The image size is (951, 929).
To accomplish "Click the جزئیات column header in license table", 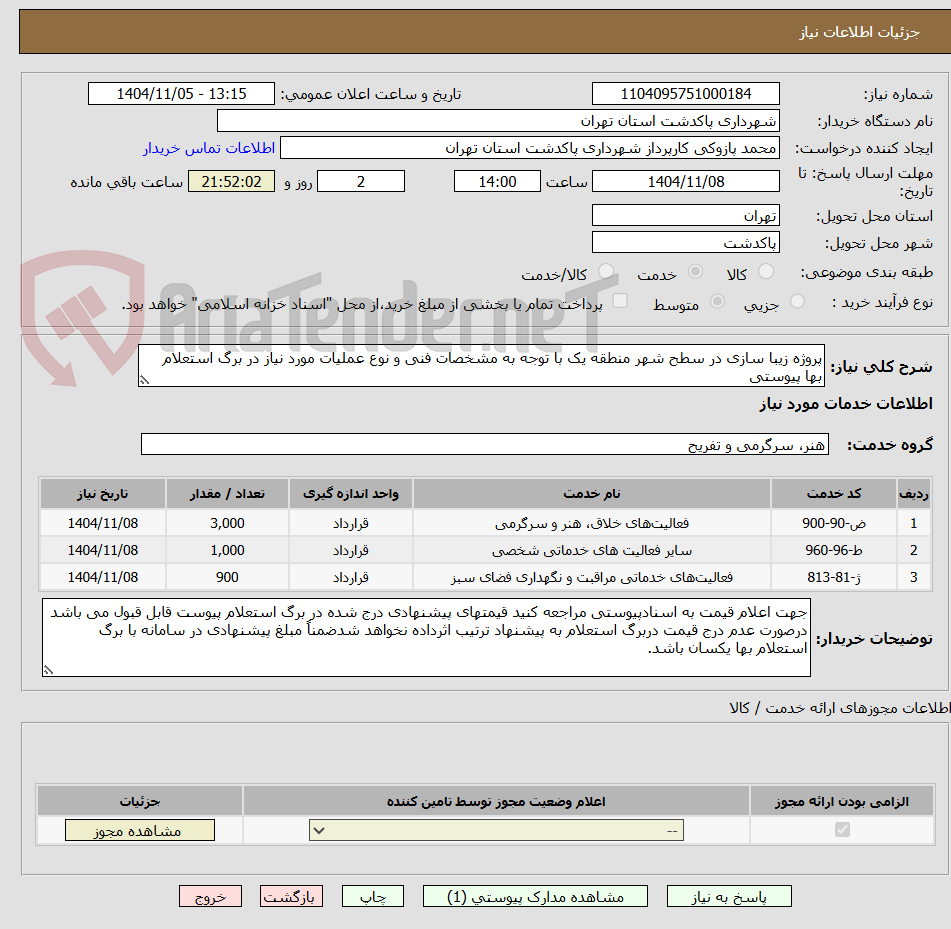I will [139, 801].
